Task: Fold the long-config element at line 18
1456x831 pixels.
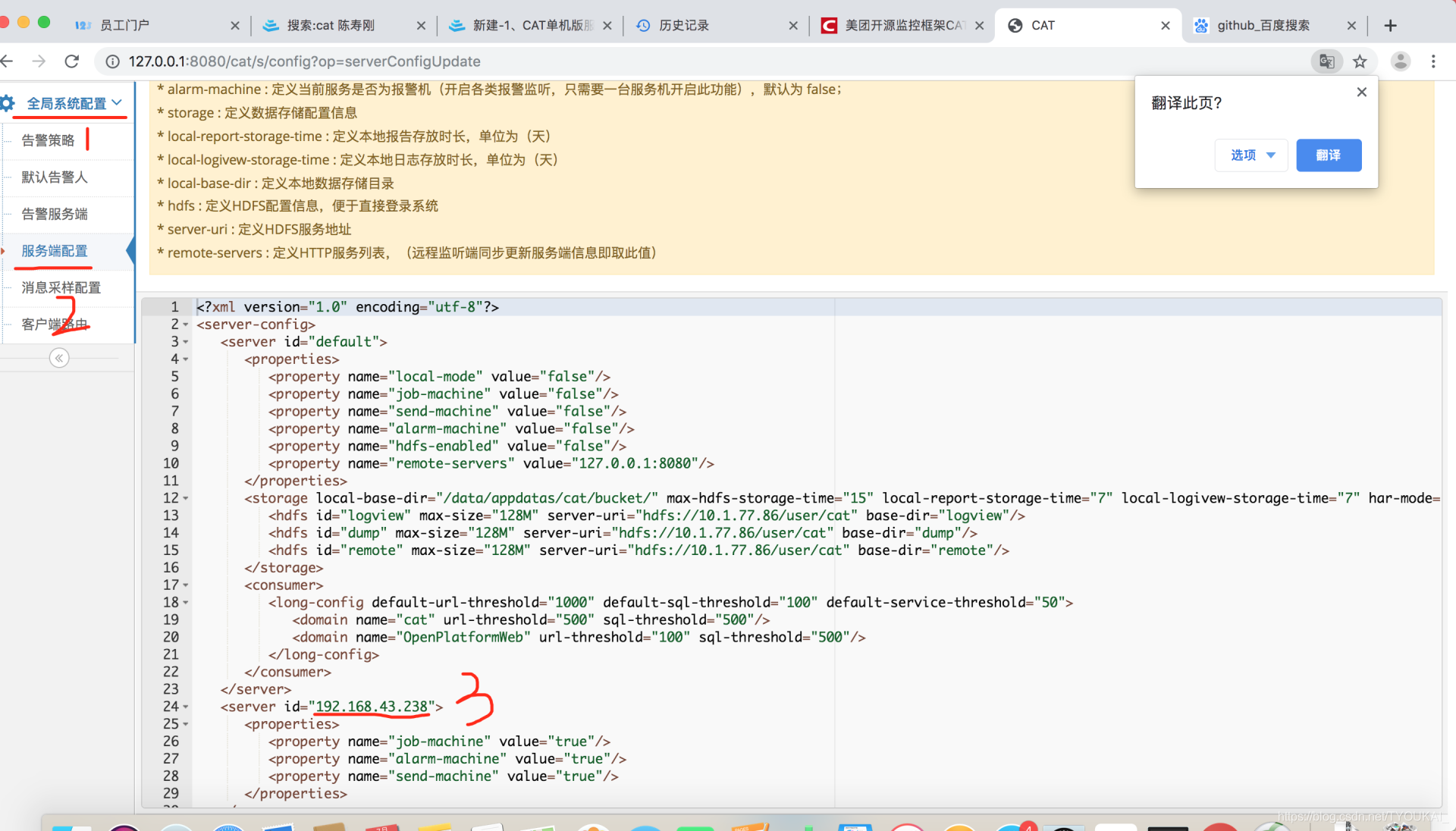Action: click(x=186, y=603)
